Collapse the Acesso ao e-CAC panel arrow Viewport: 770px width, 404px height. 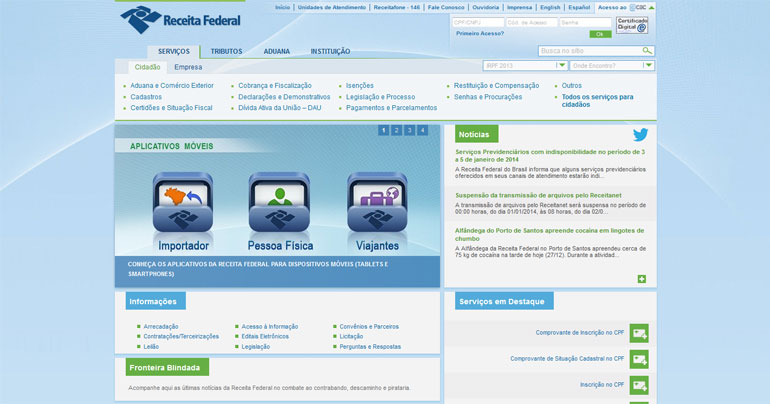click(x=652, y=7)
